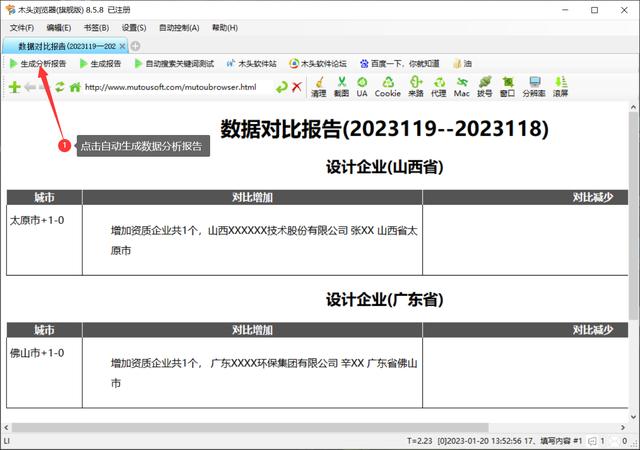Click the back arrow navigation icon
Screen dimensions: 640x450
[x=30, y=87]
